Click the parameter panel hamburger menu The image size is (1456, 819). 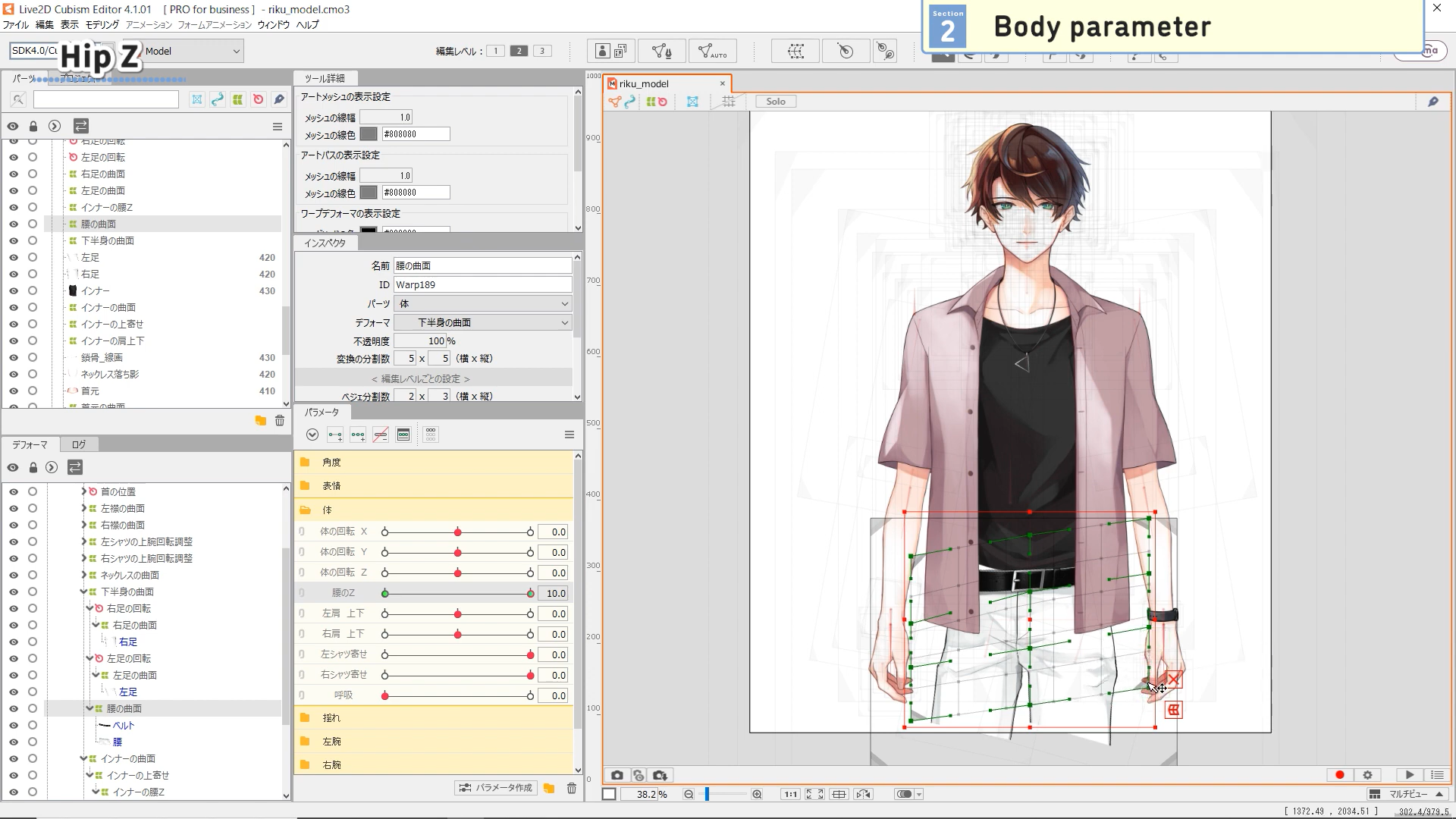tap(570, 435)
